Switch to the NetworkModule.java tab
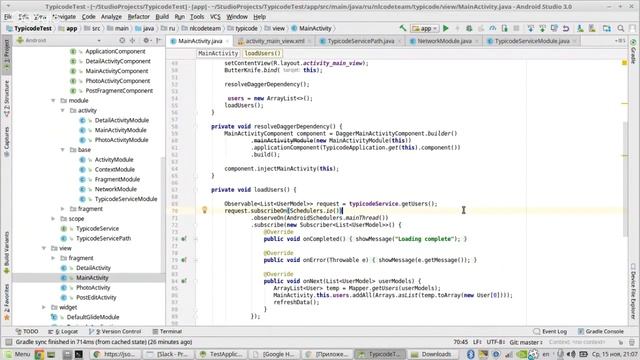This screenshot has height=360, width=640. [444, 41]
